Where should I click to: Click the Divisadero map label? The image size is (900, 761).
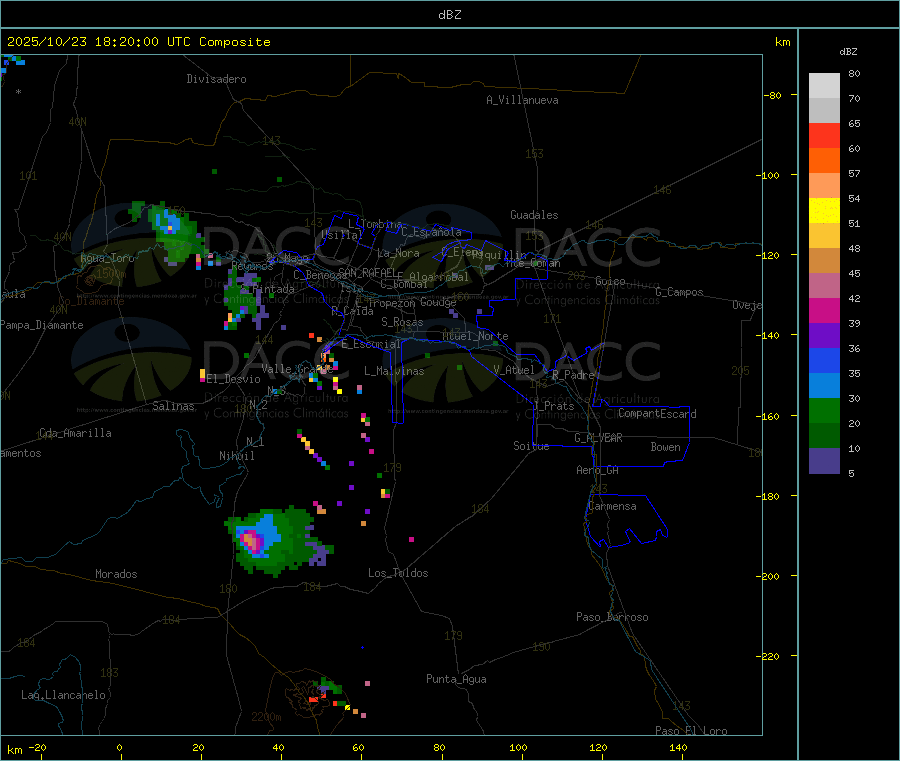(x=216, y=79)
